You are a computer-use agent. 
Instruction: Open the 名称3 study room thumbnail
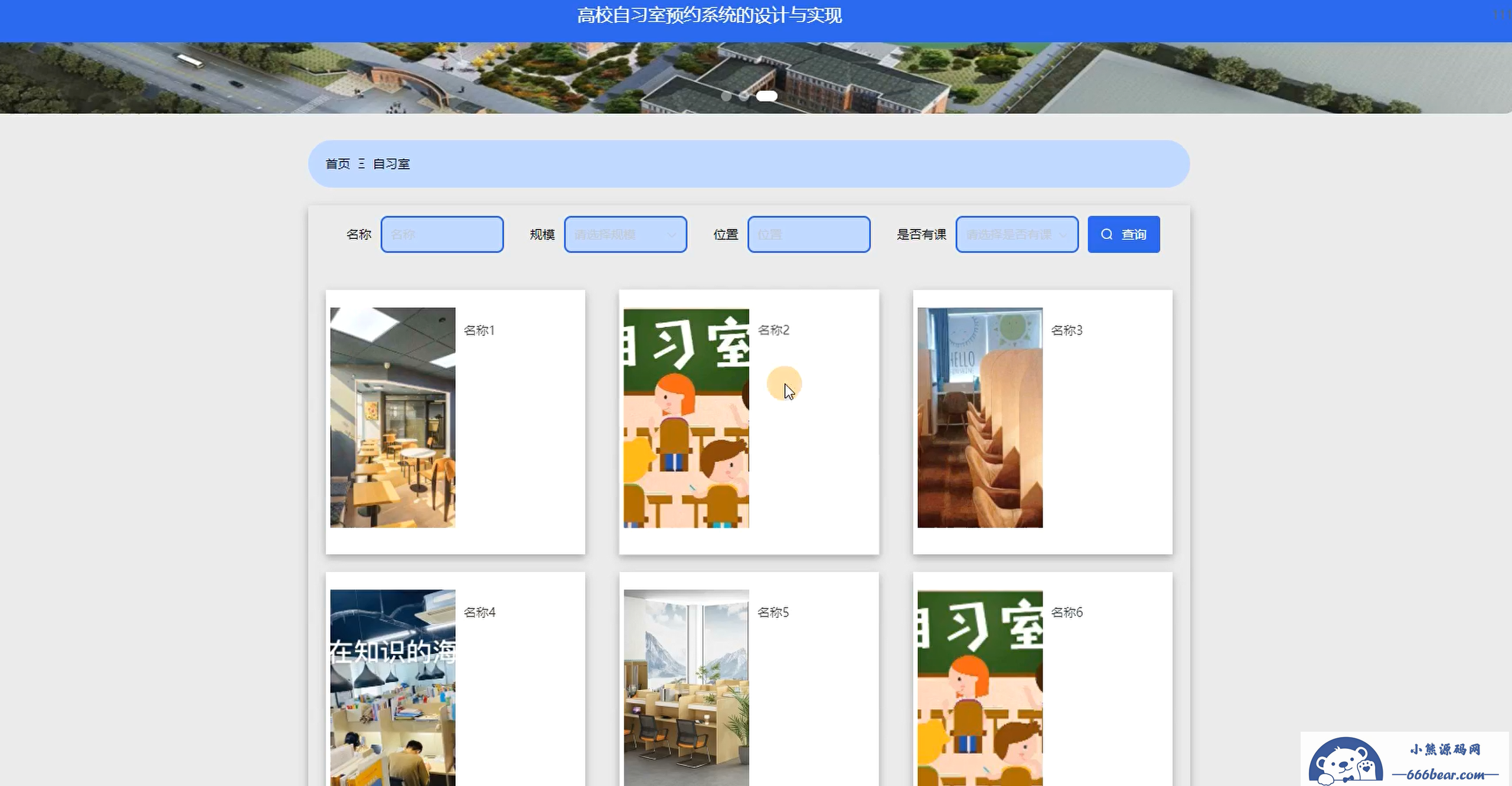tap(980, 417)
